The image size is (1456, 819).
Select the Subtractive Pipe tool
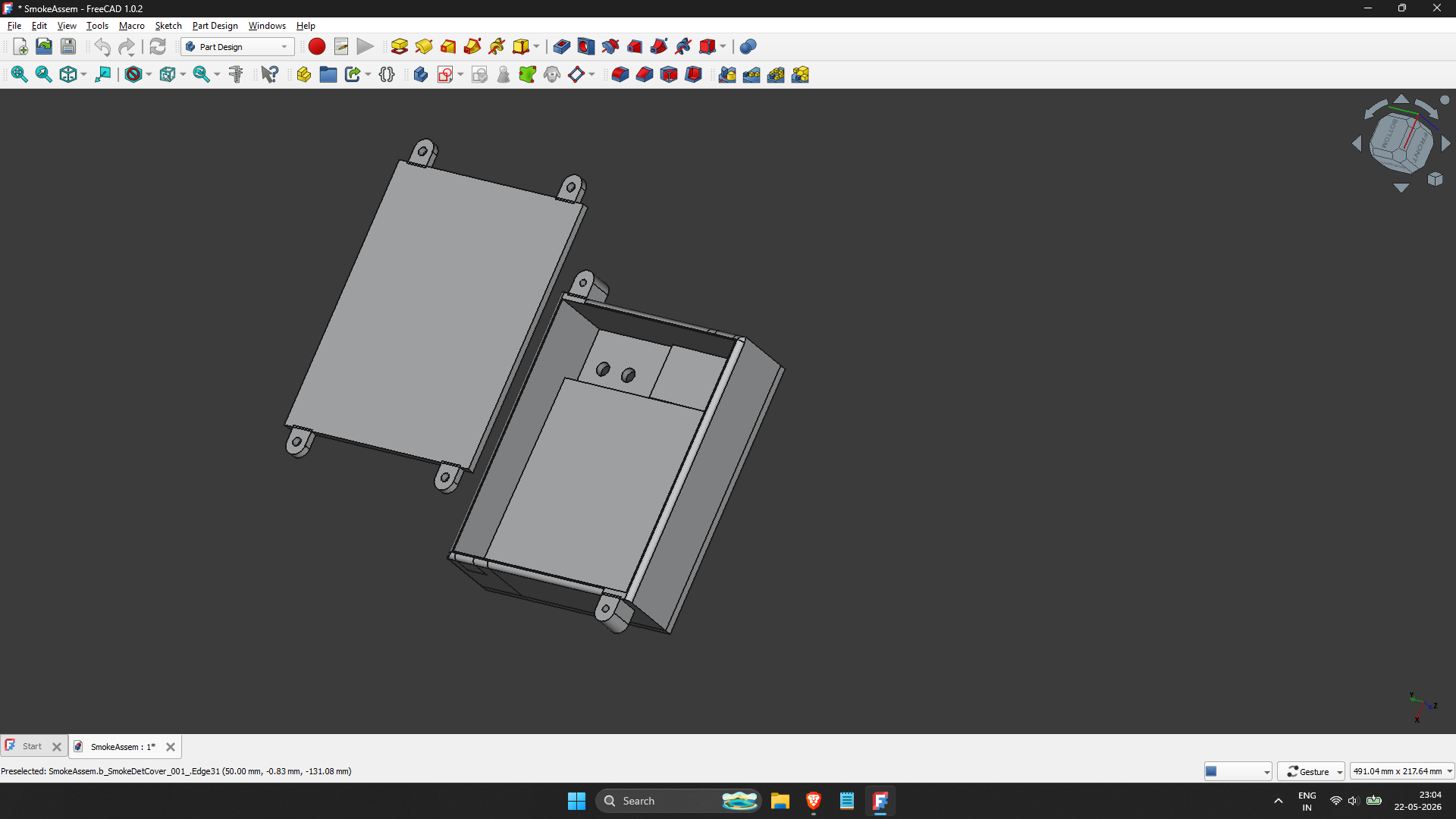tap(659, 47)
